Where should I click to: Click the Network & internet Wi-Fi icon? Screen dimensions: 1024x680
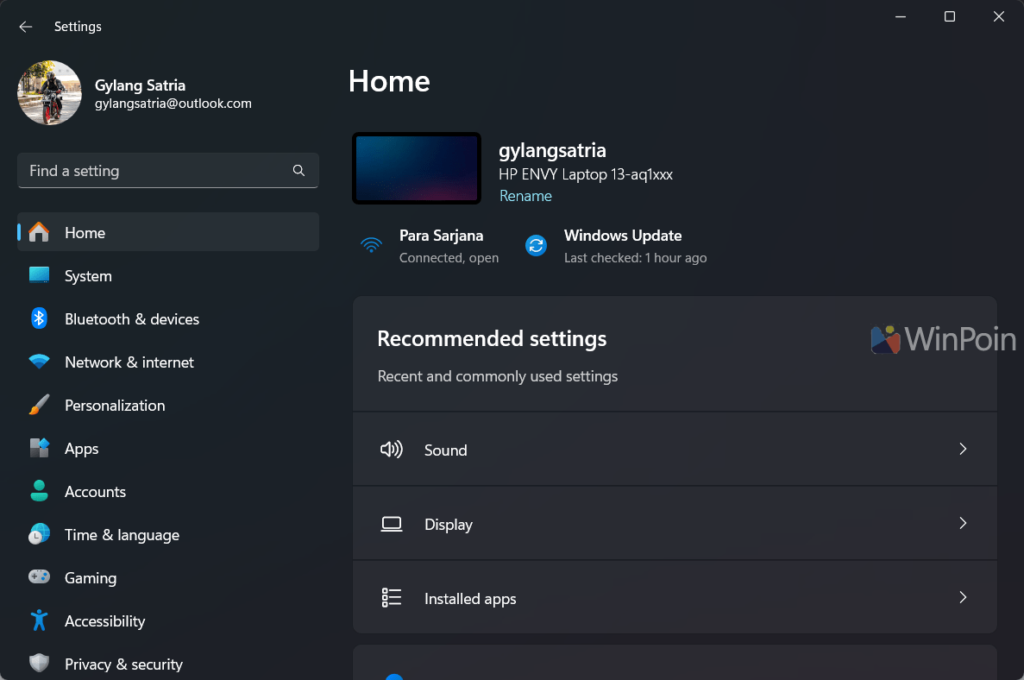[39, 361]
